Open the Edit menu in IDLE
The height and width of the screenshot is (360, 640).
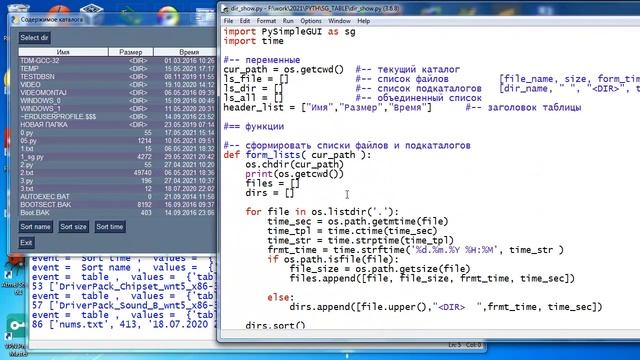[245, 21]
